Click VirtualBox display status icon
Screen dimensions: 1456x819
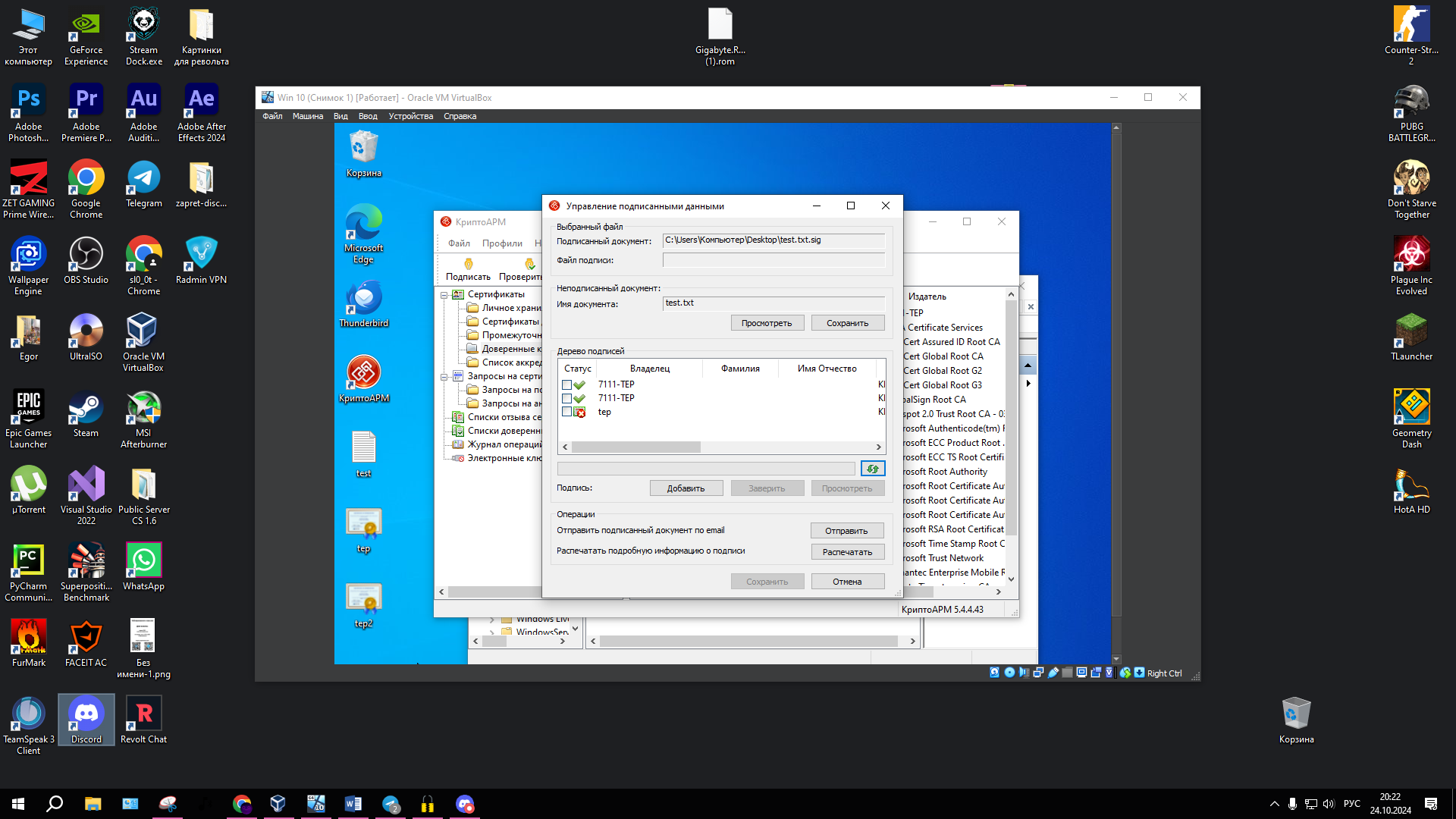point(1081,673)
